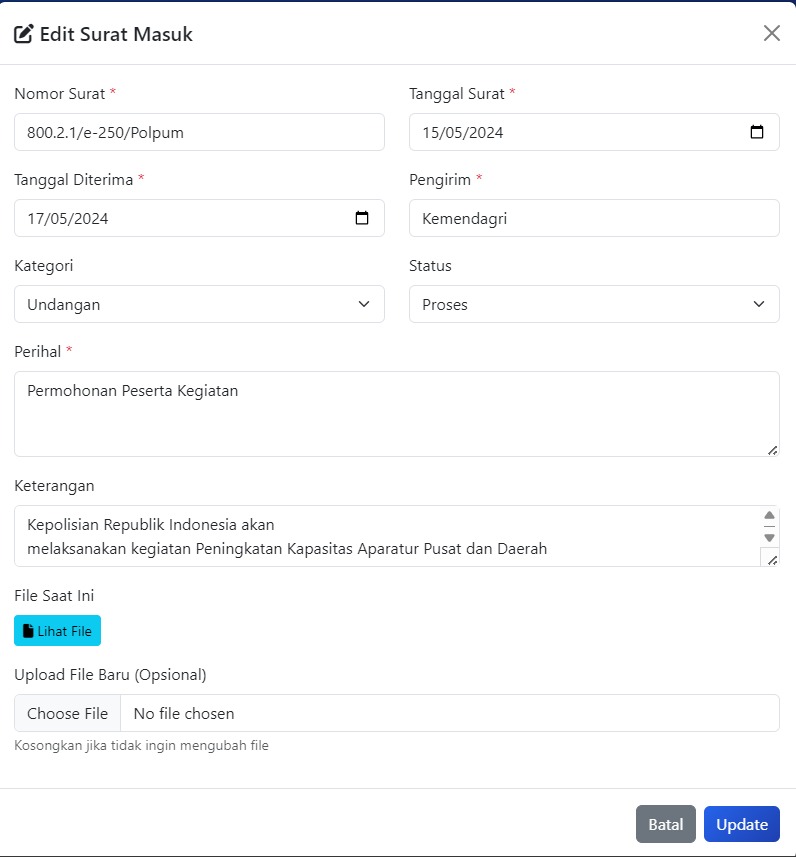Focus the Nomor Surat input field
The width and height of the screenshot is (796, 857).
click(199, 132)
